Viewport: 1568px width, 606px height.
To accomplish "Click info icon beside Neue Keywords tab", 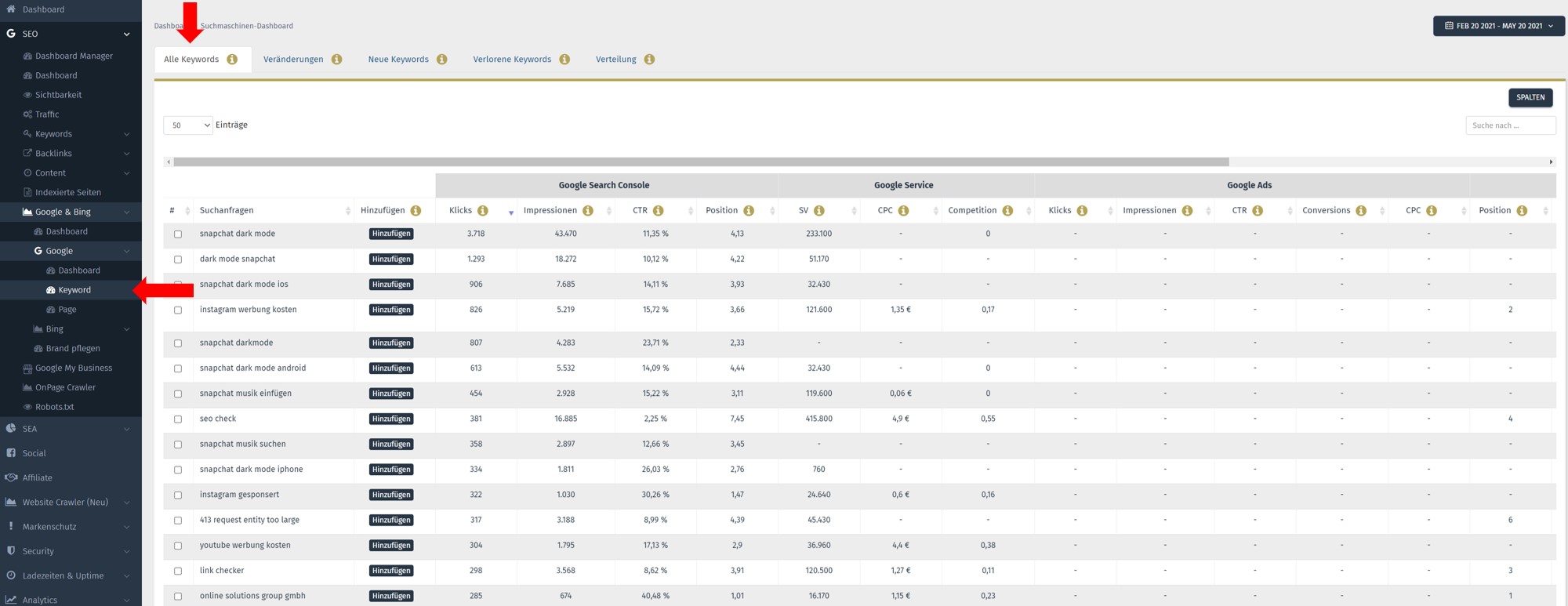I will coord(442,60).
